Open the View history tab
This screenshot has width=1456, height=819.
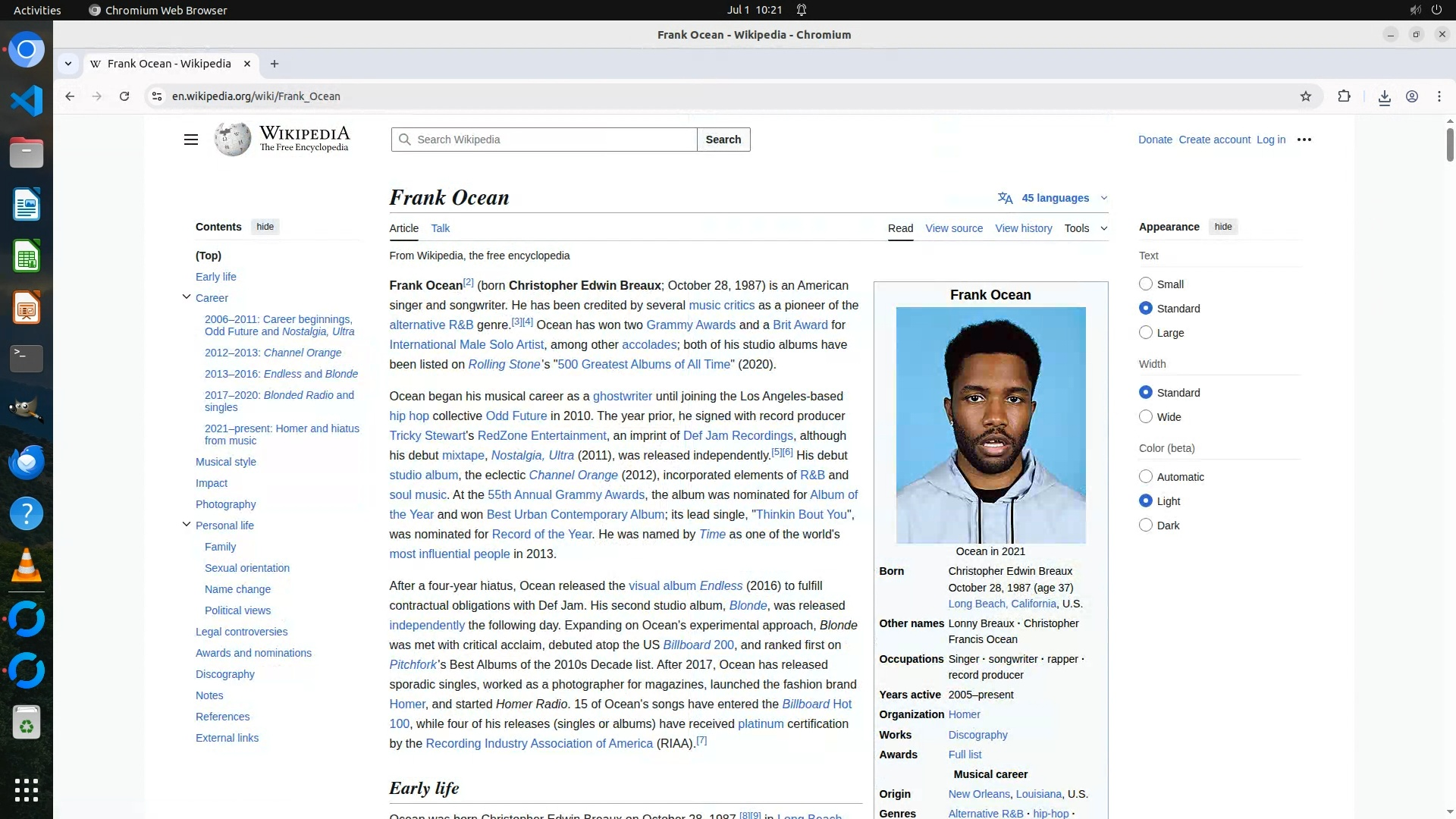[1023, 228]
